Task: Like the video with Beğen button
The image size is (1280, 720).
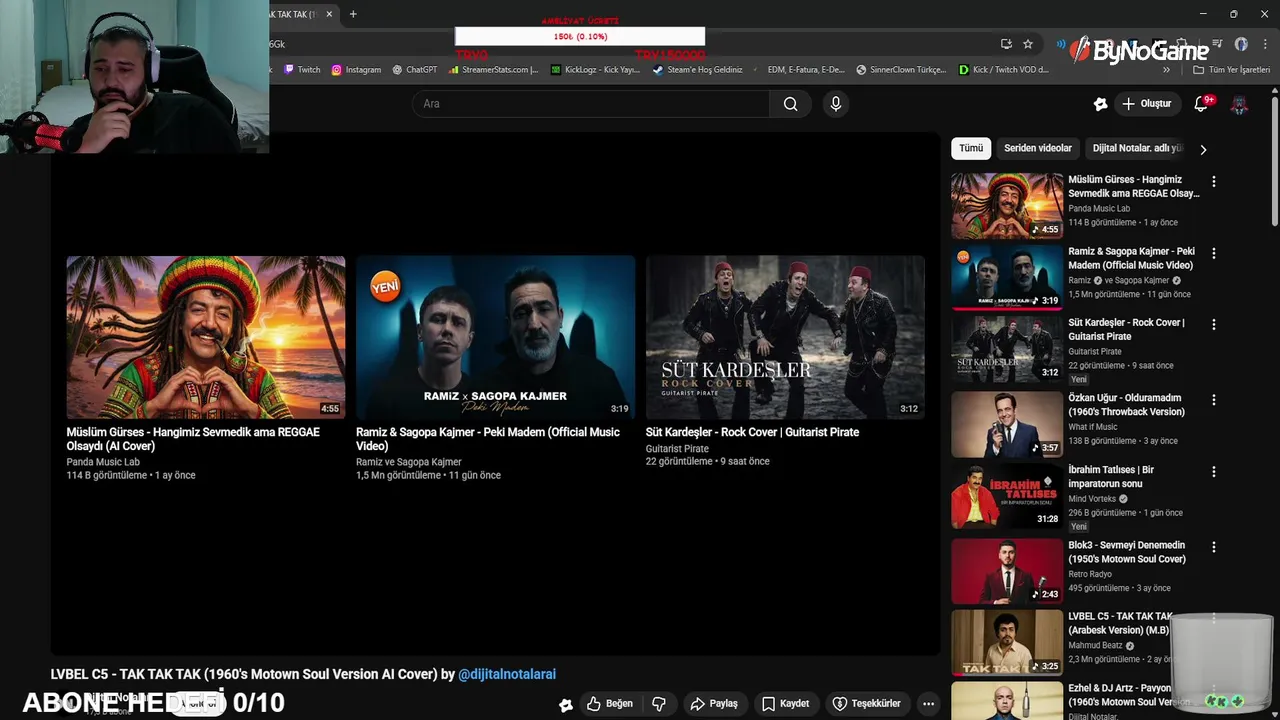Action: click(x=610, y=704)
